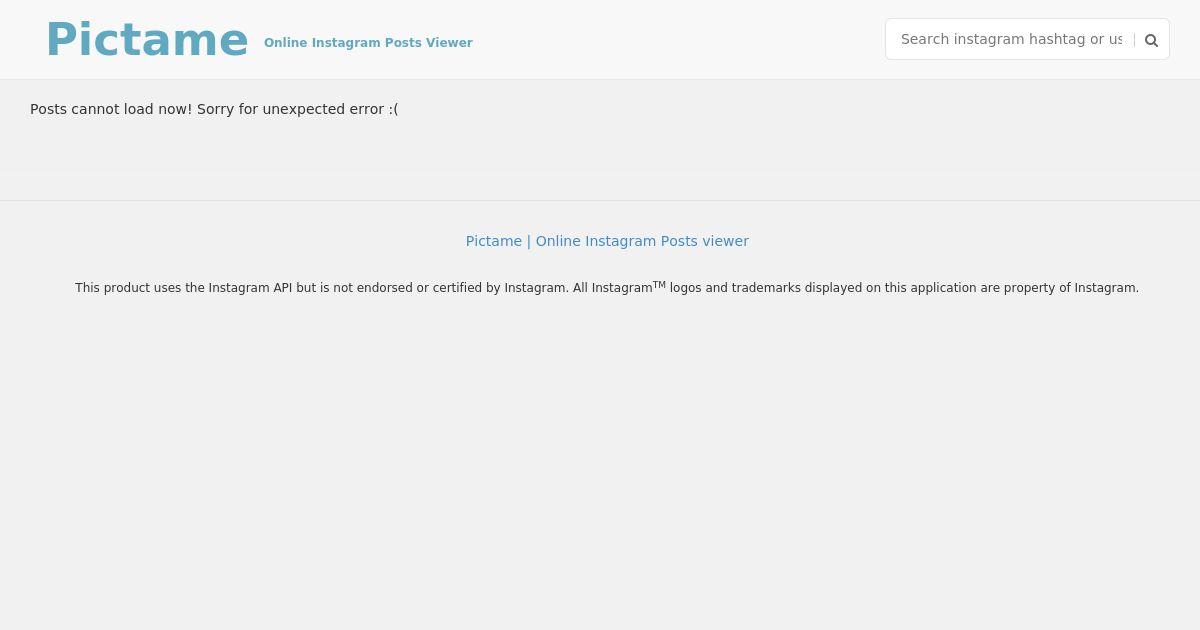Click the horizontal divider above the footer
The width and height of the screenshot is (1200, 630).
(600, 200)
